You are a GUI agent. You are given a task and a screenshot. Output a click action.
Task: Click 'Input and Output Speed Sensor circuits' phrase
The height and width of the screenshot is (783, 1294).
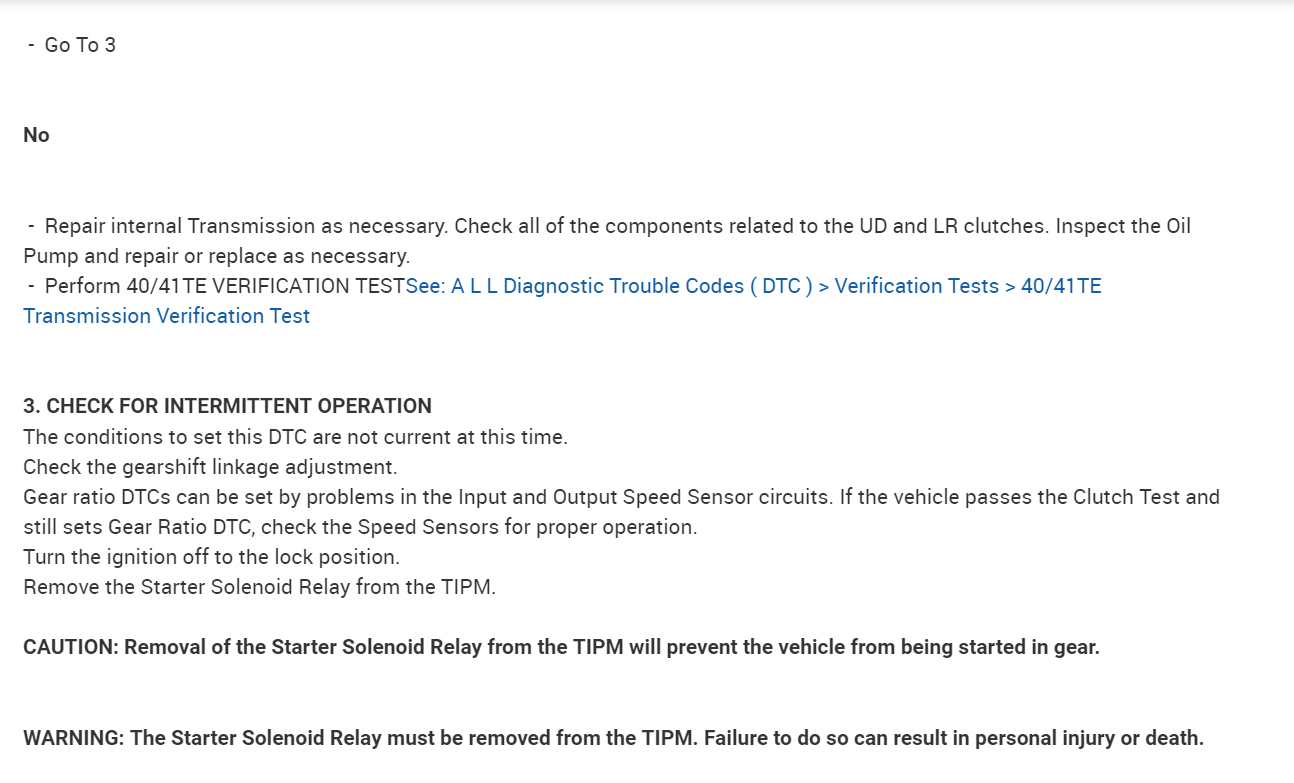pos(642,497)
